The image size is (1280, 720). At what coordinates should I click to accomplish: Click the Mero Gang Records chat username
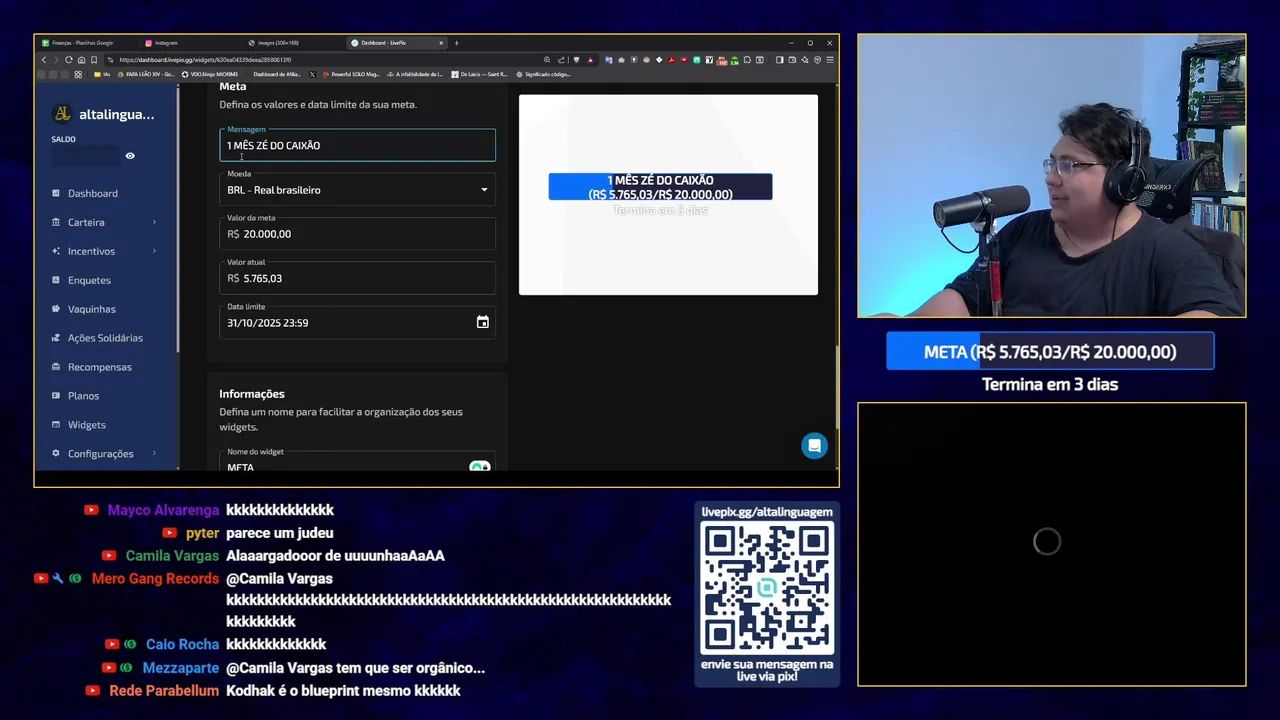(155, 579)
